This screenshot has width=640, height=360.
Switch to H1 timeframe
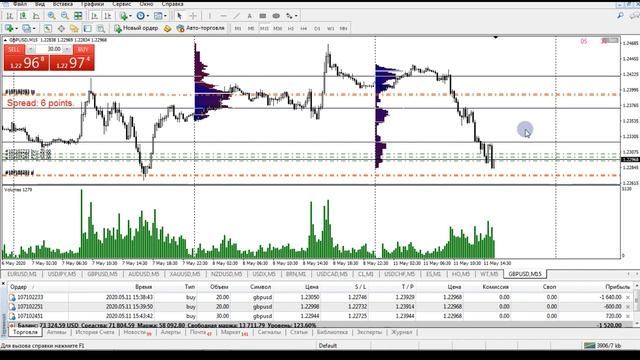[291, 28]
